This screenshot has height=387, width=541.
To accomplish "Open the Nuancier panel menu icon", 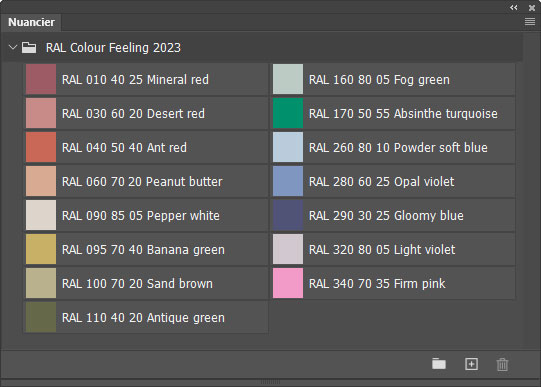I will 530,22.
